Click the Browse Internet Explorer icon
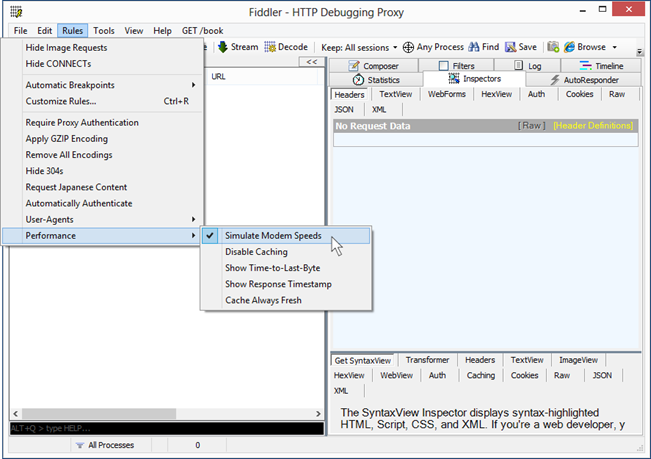This screenshot has height=459, width=651. pyautogui.click(x=569, y=47)
